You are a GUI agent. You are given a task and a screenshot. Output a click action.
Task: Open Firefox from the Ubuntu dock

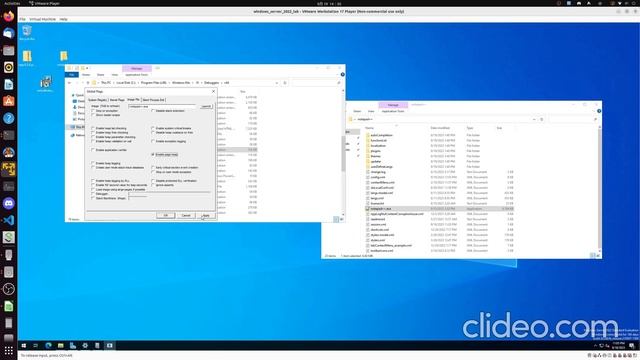9,16
